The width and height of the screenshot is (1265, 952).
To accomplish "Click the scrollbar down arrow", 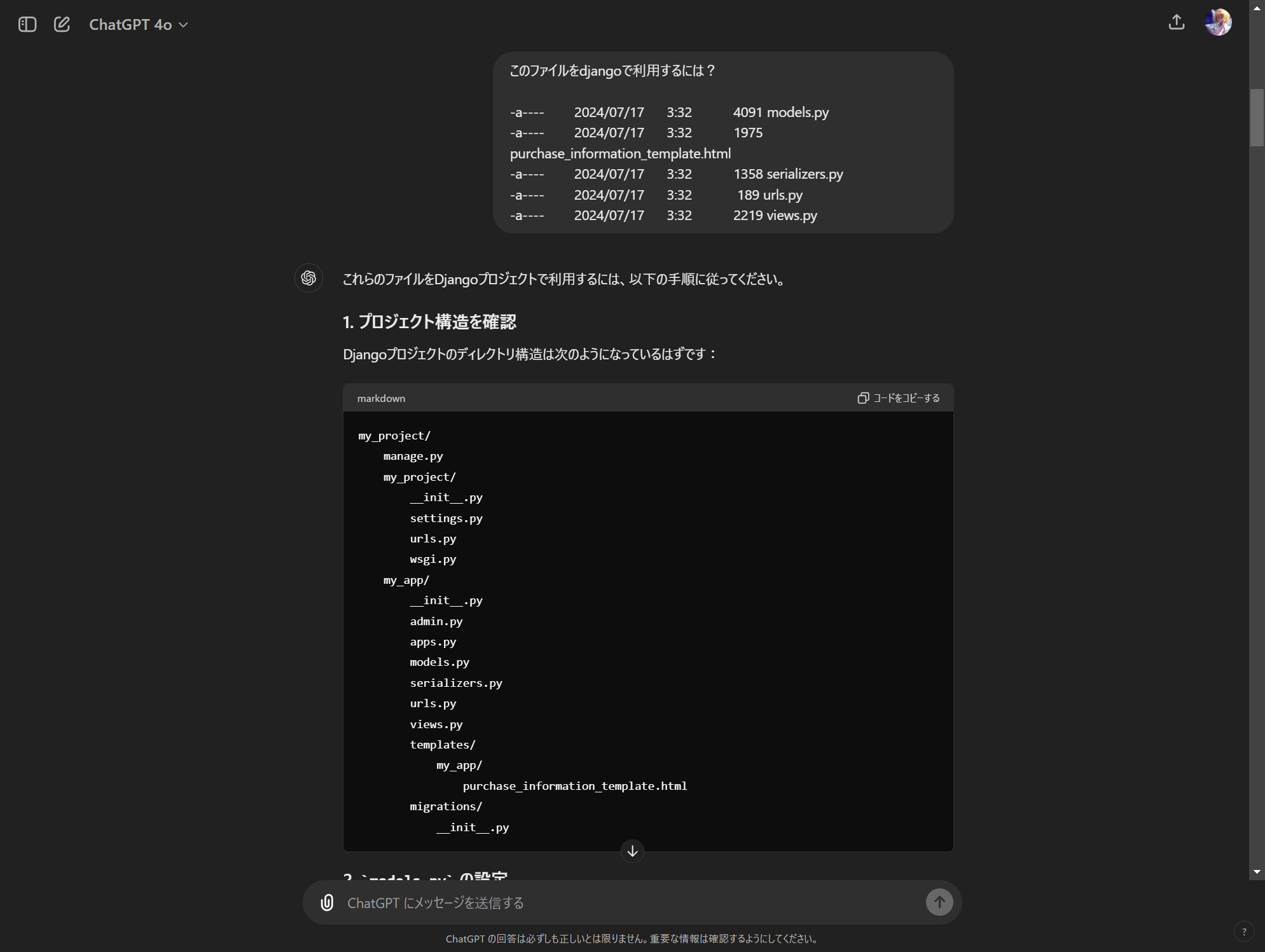I will pos(1257,872).
